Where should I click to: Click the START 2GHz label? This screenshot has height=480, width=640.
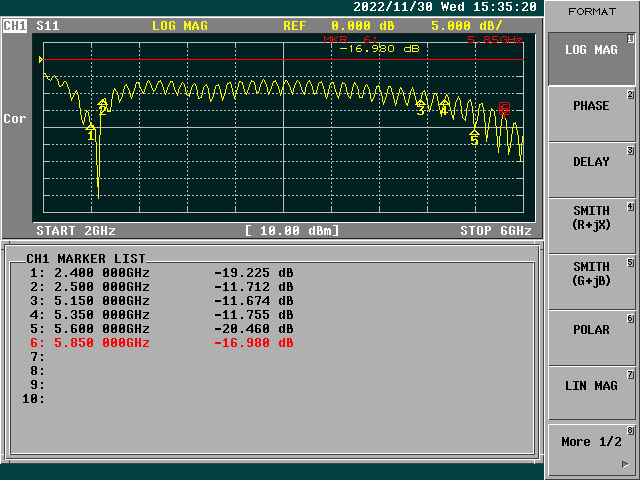[76, 231]
